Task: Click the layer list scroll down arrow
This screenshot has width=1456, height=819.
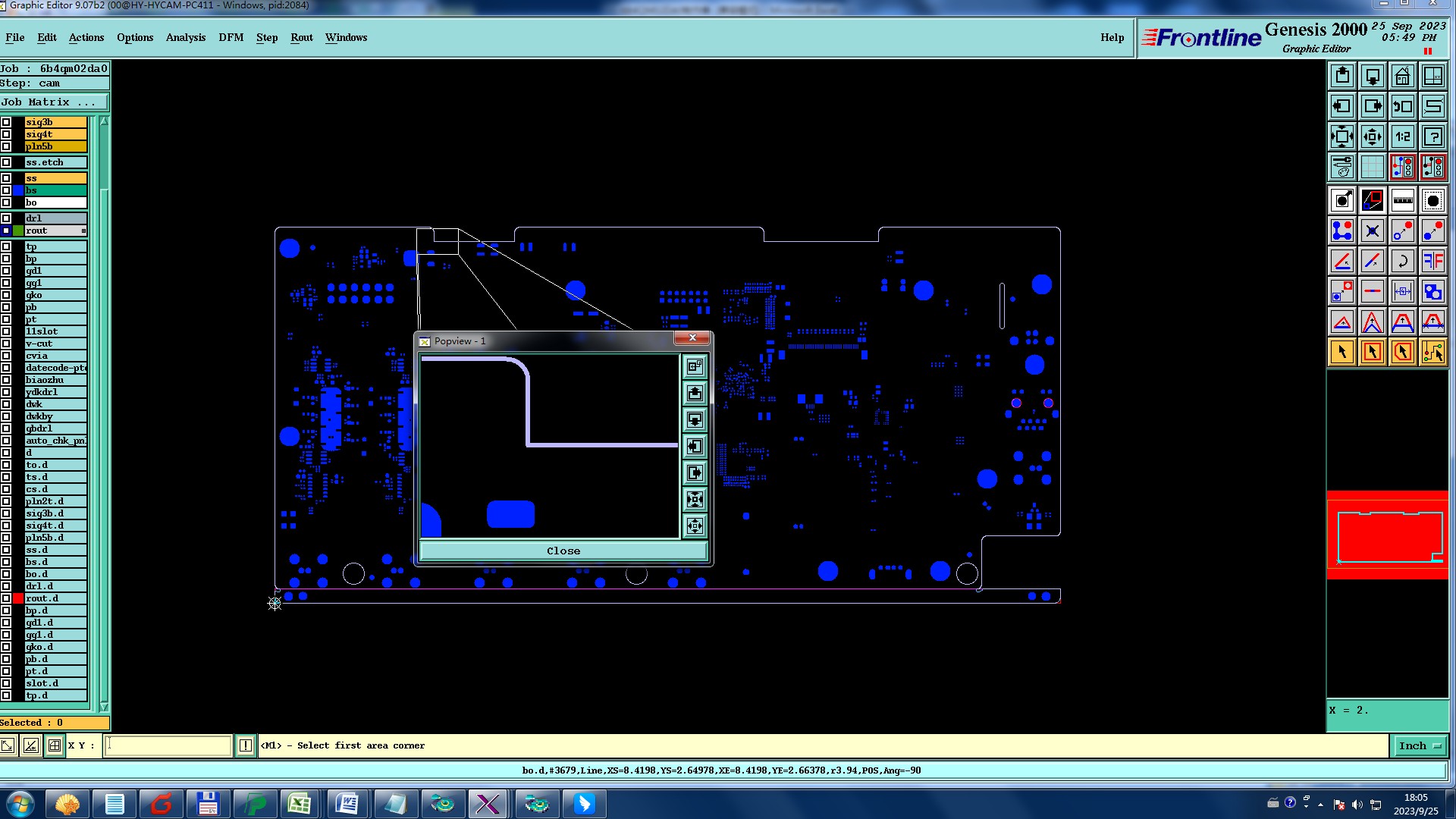Action: [x=104, y=706]
